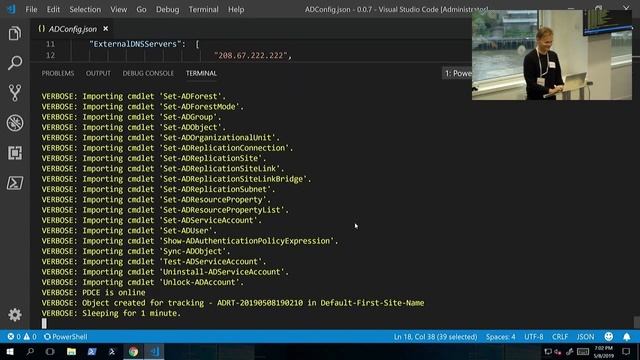Click line number 12 in the gutter
This screenshot has height=360, width=640.
[50, 56]
